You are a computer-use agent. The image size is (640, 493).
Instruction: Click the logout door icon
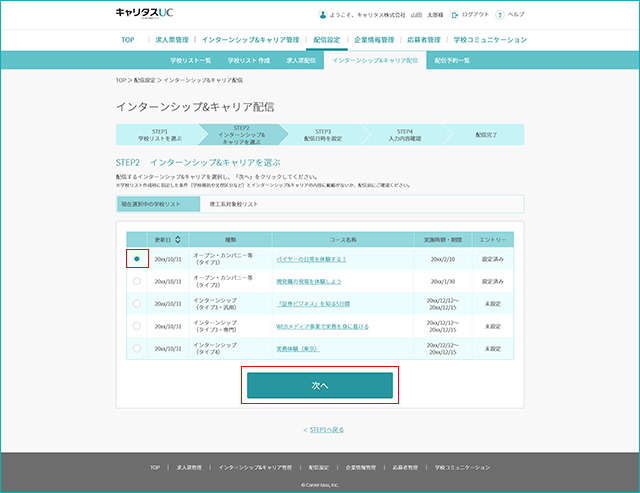(x=454, y=15)
